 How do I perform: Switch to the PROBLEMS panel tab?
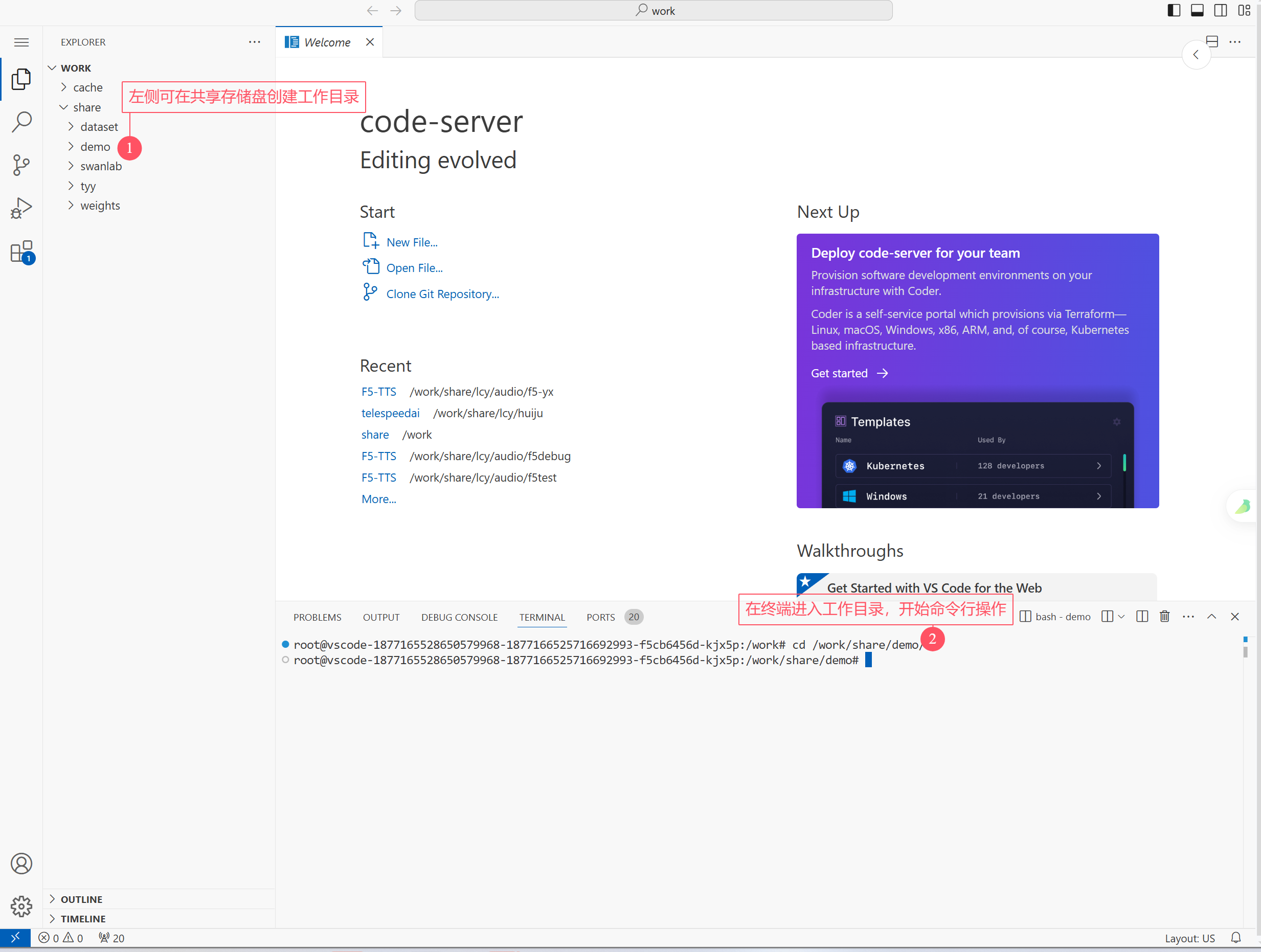(x=318, y=617)
